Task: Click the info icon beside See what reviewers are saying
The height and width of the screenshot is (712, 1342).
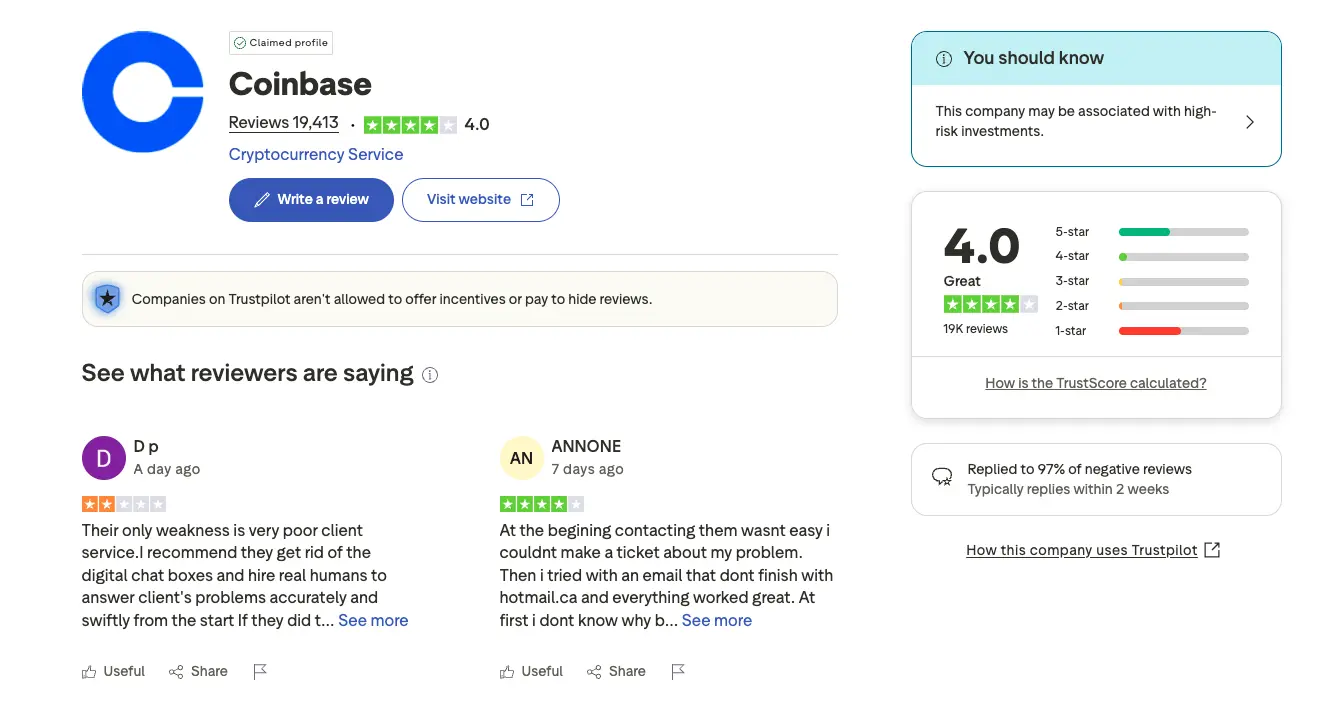Action: tap(430, 375)
